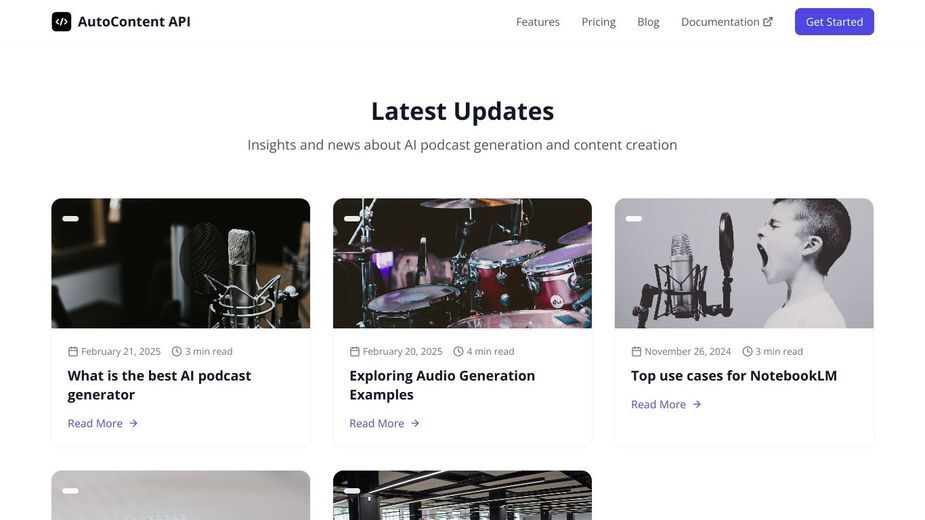The image size is (925, 520).
Task: Click the Get Started button
Action: (834, 22)
